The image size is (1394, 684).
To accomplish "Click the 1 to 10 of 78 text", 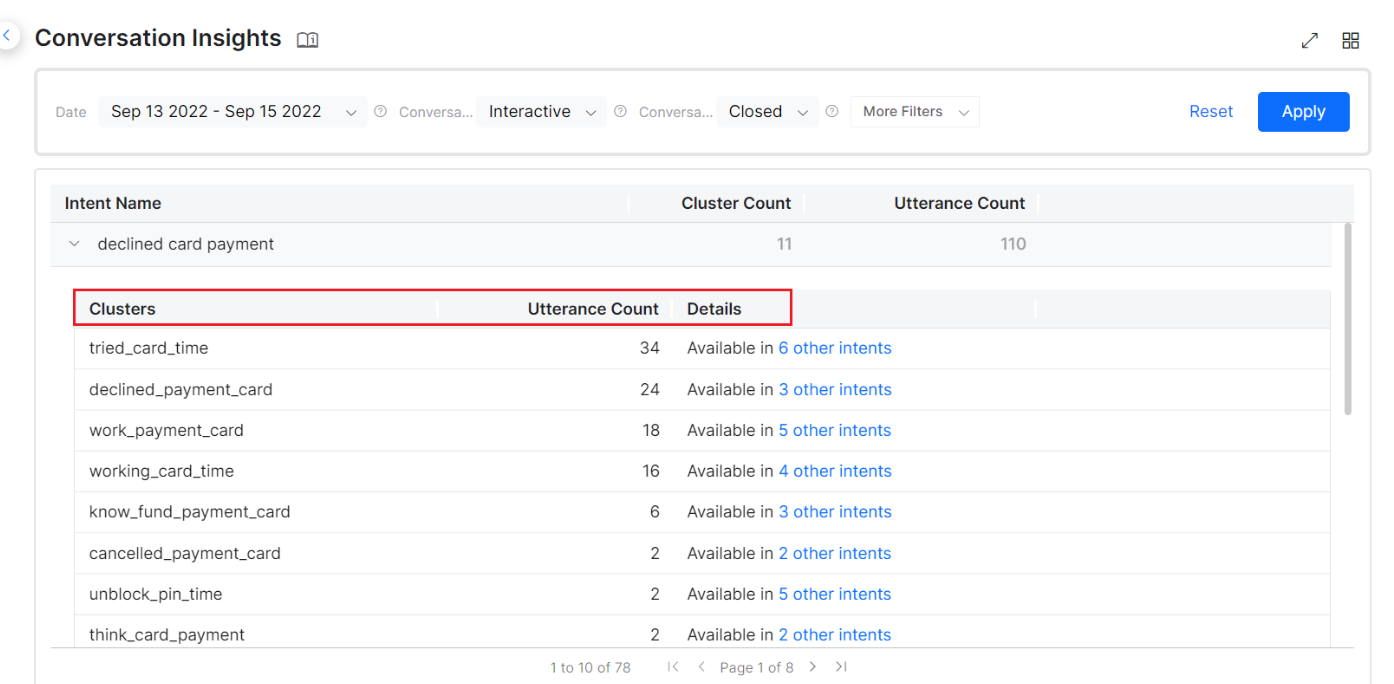I will (x=590, y=667).
